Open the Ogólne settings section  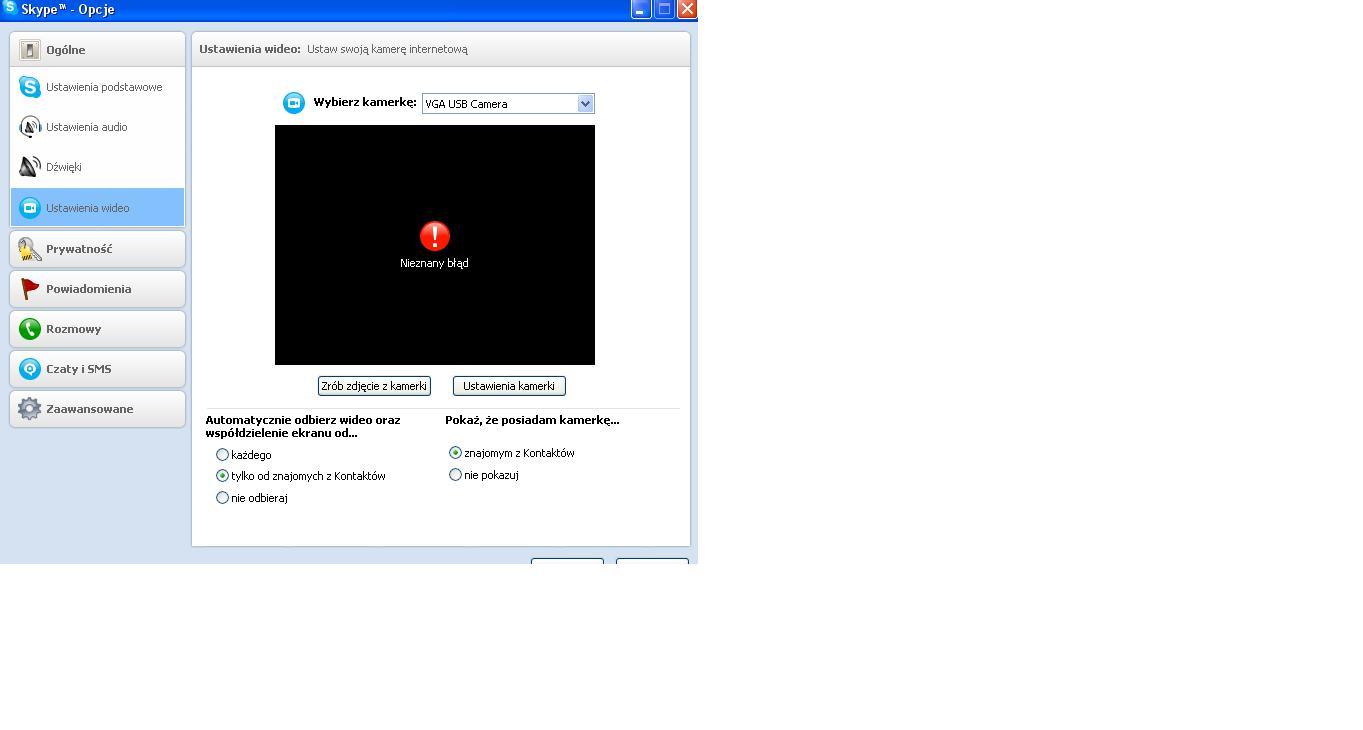pyautogui.click(x=97, y=49)
